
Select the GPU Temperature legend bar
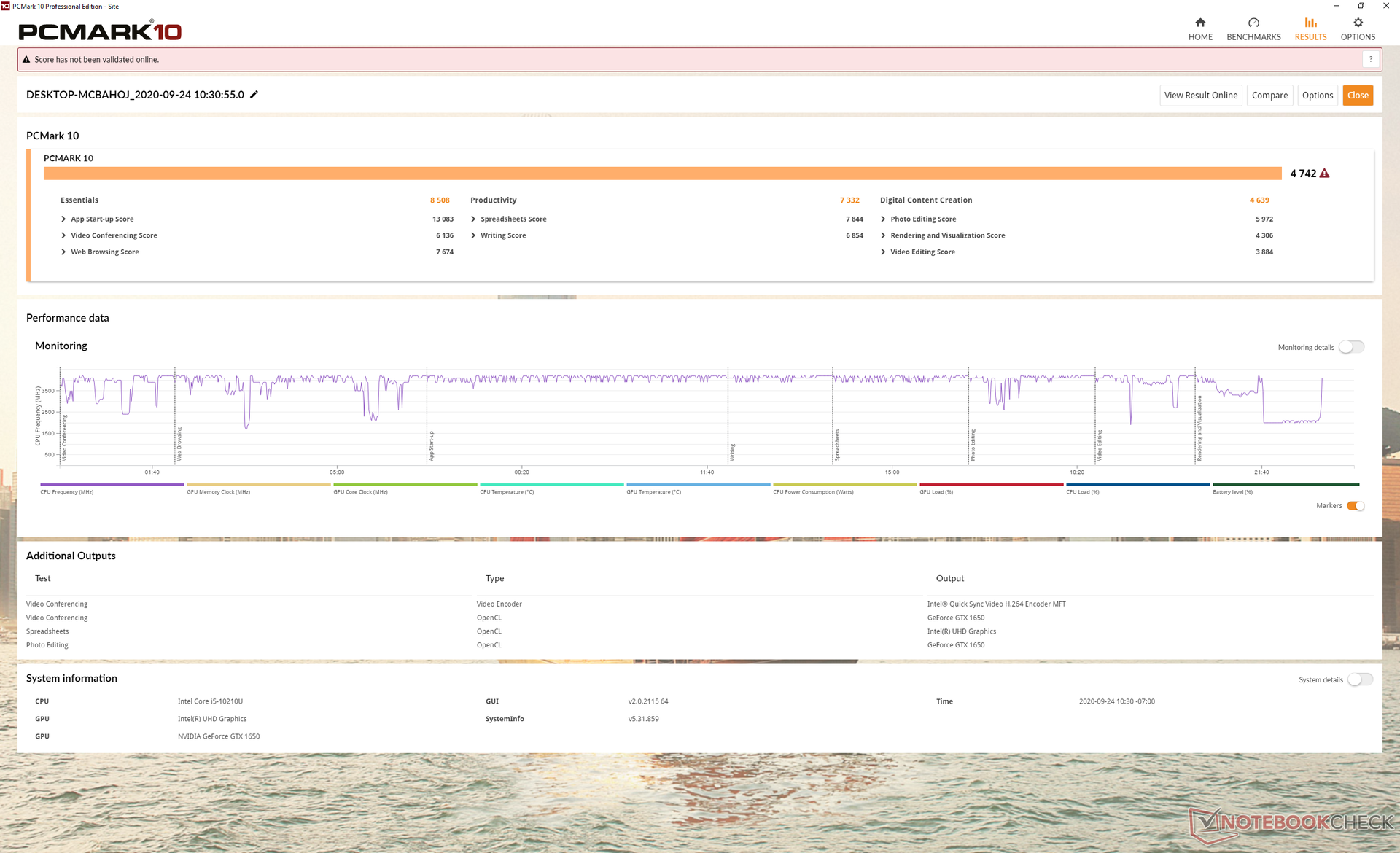pos(698,485)
